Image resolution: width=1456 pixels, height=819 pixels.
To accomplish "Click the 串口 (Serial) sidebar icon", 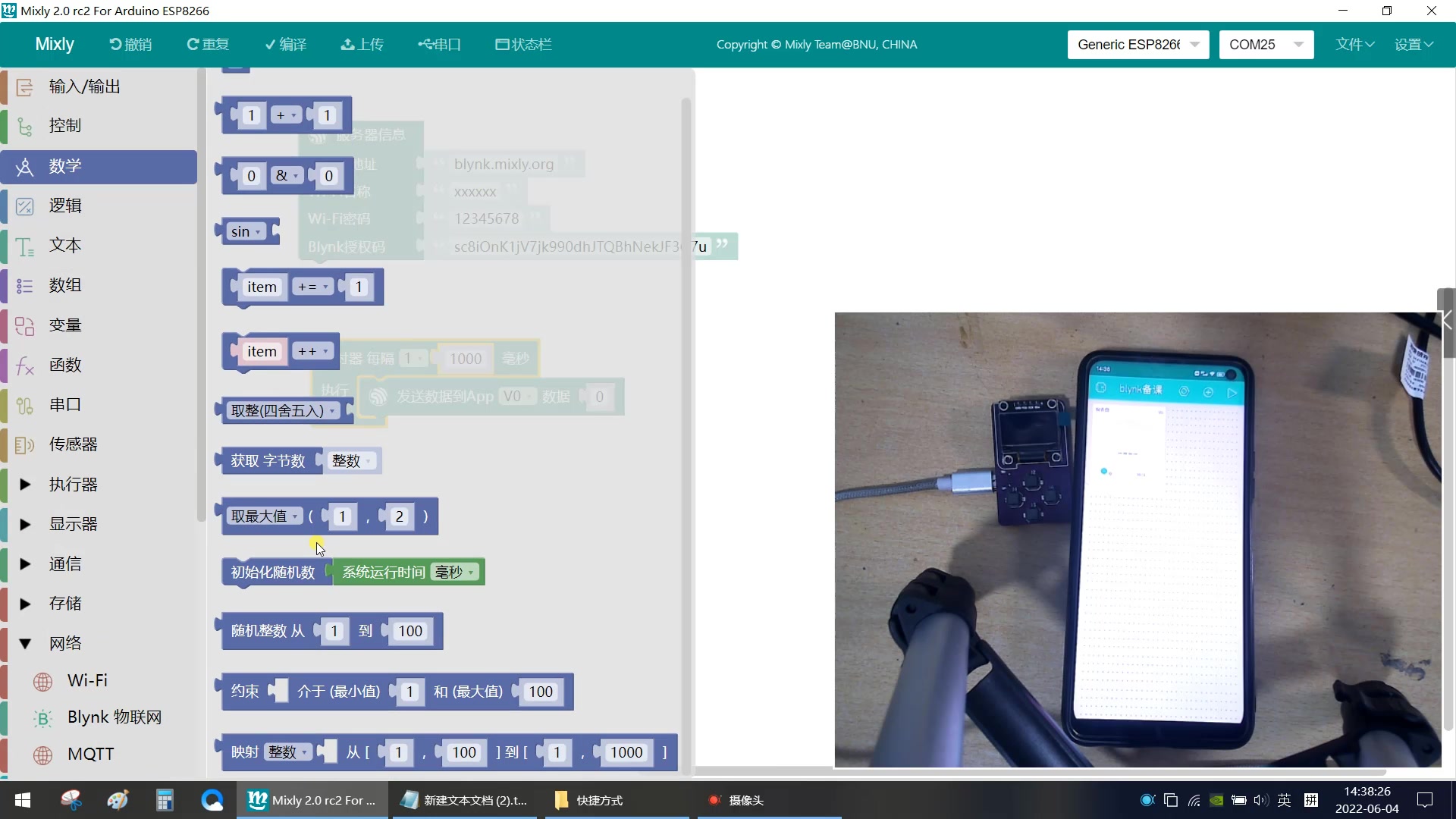I will 24,405.
